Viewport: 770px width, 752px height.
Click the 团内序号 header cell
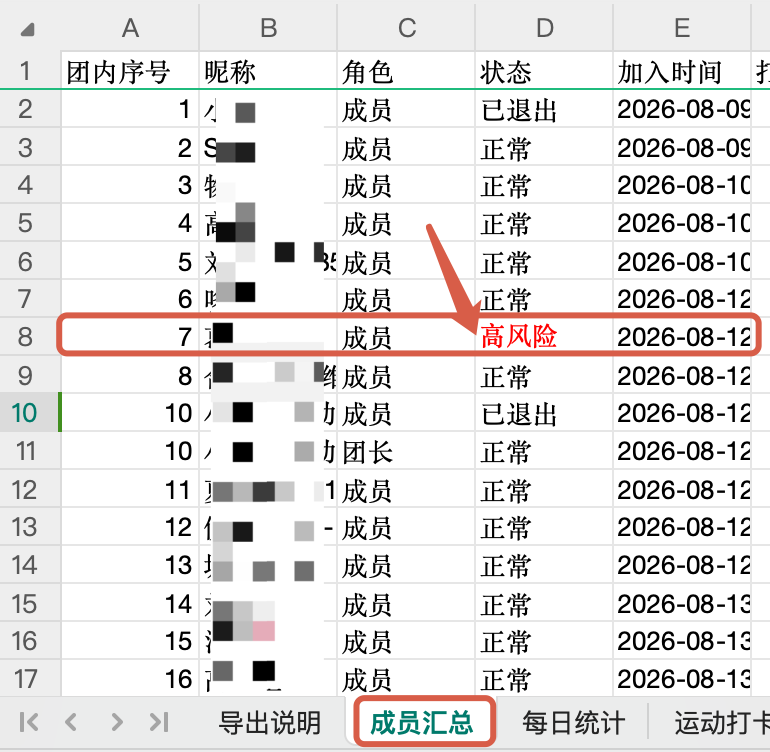pos(130,71)
